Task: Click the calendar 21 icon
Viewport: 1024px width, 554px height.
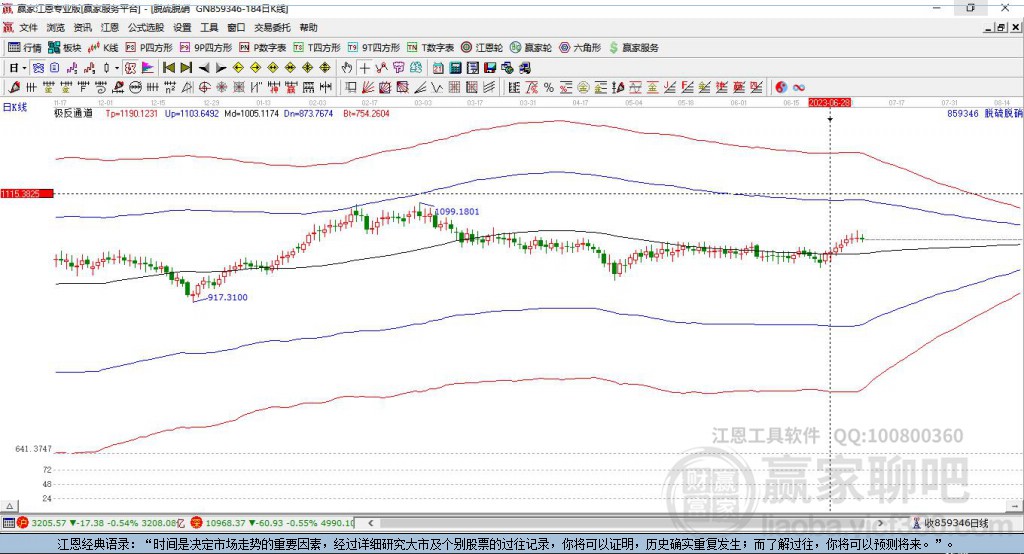Action: [438, 68]
